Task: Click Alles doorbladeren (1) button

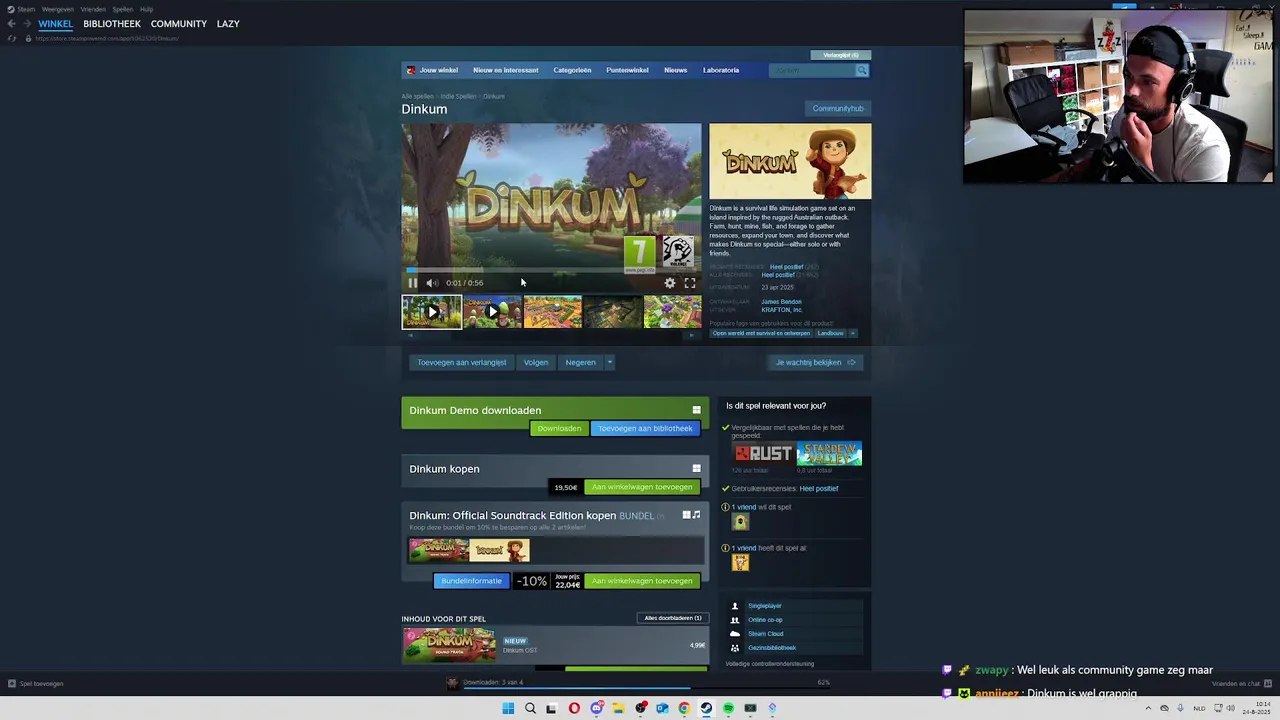Action: pos(673,618)
